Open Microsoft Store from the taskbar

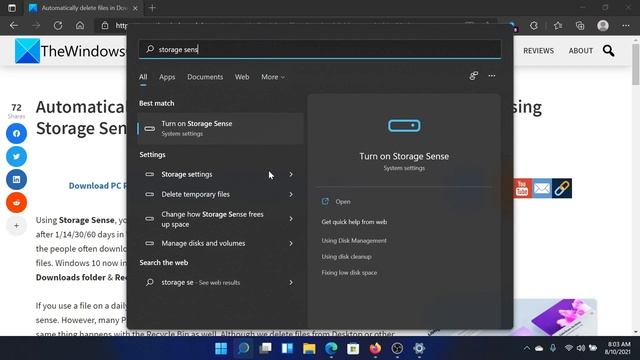[353, 348]
